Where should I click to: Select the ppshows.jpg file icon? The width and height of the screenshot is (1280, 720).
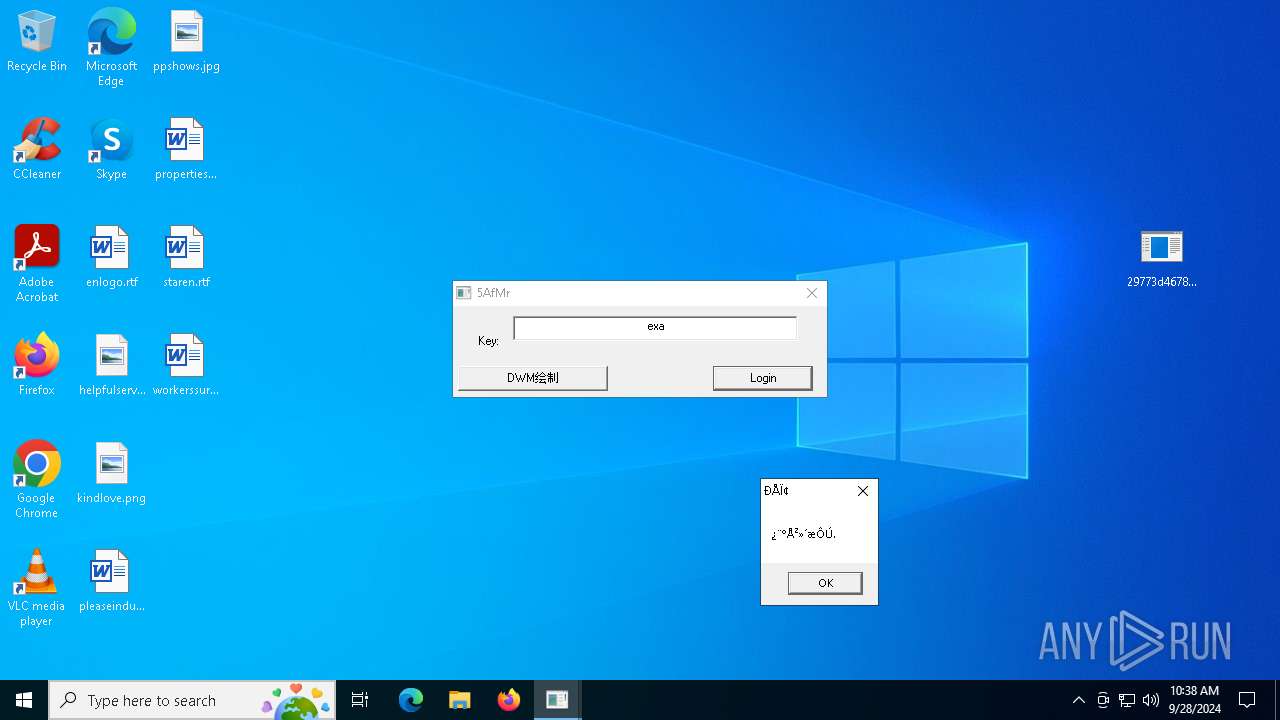click(186, 42)
